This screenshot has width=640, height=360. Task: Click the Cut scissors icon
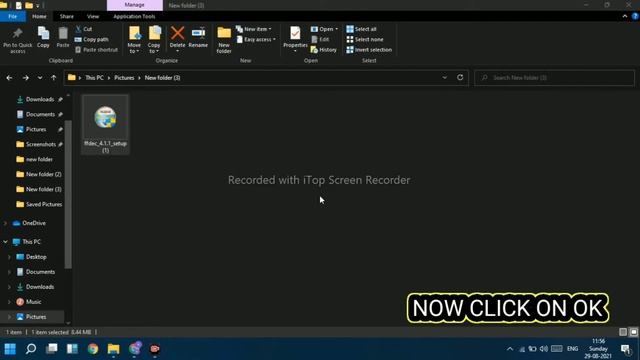coord(78,29)
